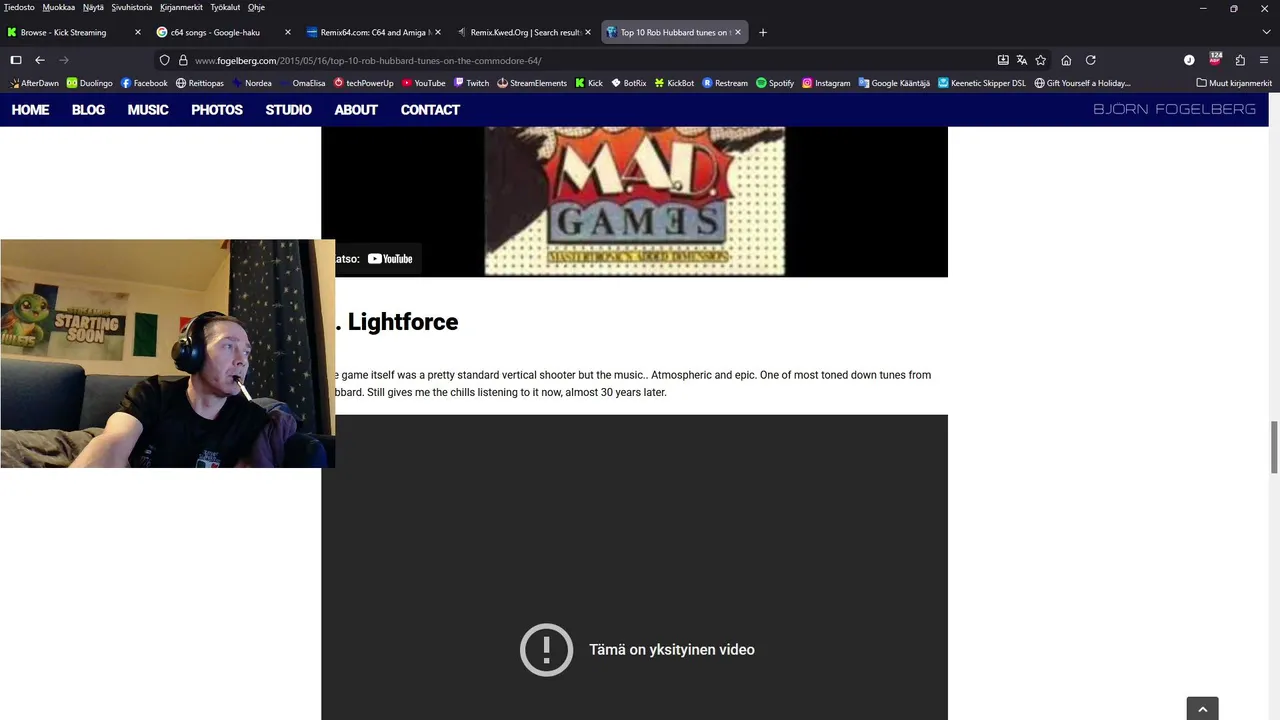The height and width of the screenshot is (720, 1280).
Task: Open the Työkalut menu
Action: click(x=225, y=7)
